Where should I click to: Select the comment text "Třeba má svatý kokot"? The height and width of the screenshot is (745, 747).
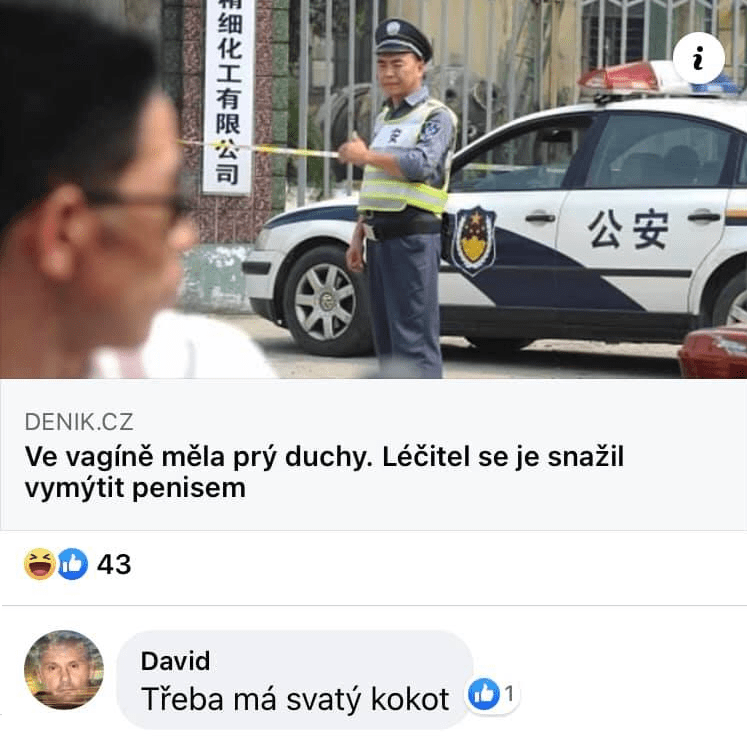coord(295,699)
